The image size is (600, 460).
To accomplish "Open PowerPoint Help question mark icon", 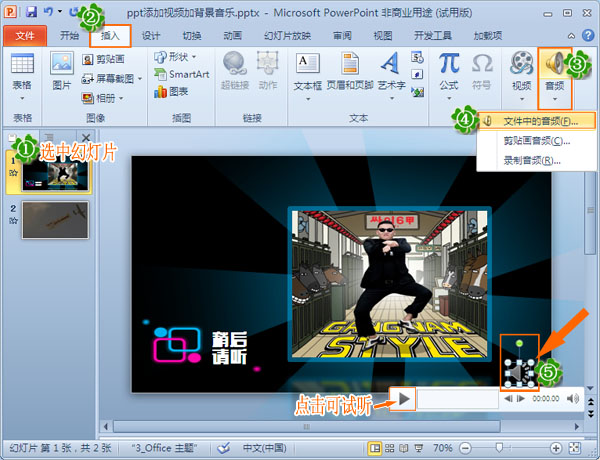I will [x=588, y=36].
